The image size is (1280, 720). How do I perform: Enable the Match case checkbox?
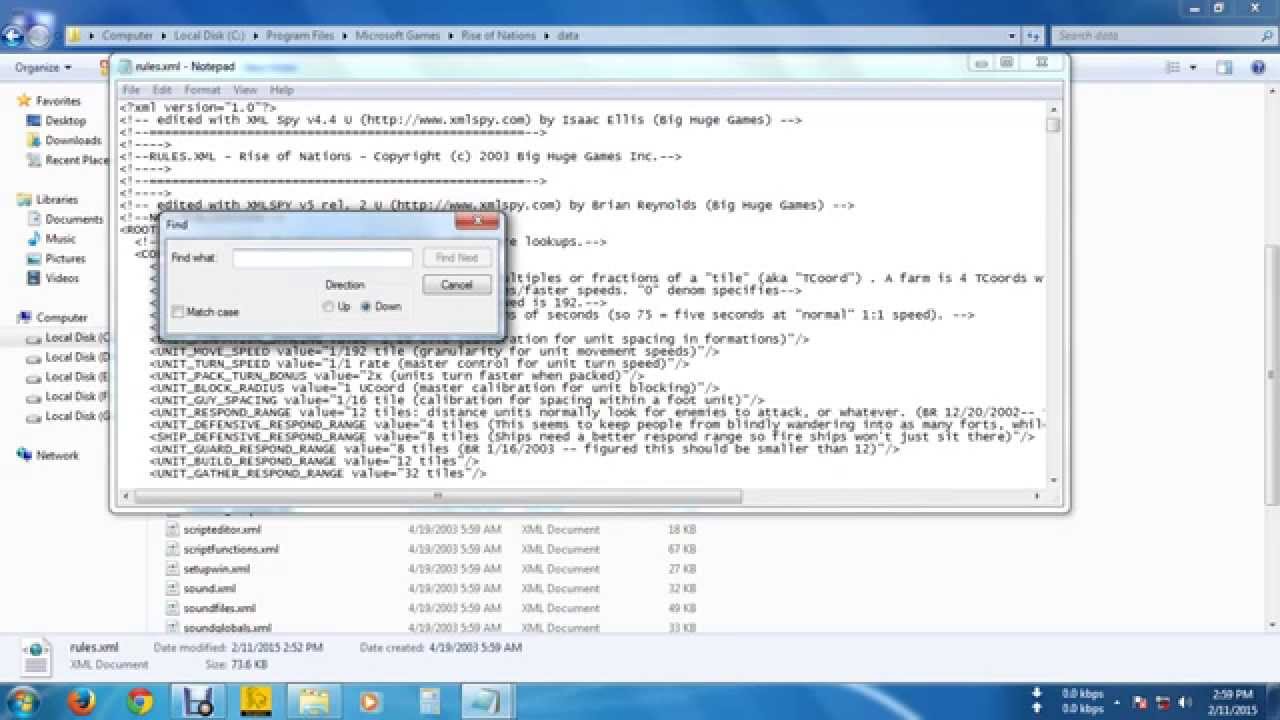point(177,312)
